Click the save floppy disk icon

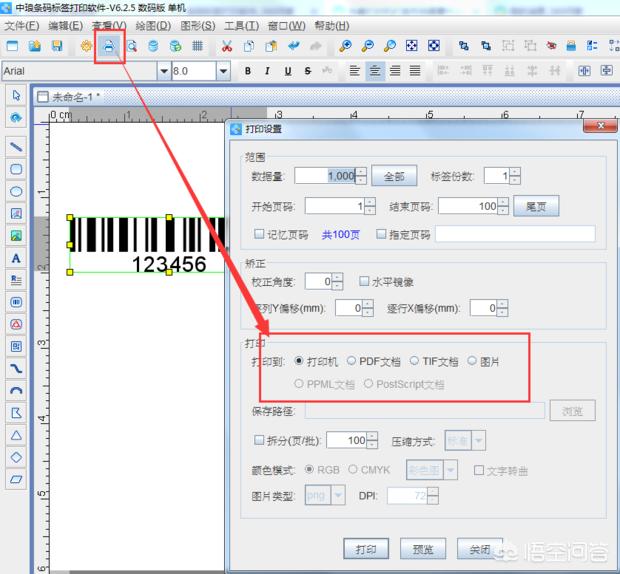57,46
